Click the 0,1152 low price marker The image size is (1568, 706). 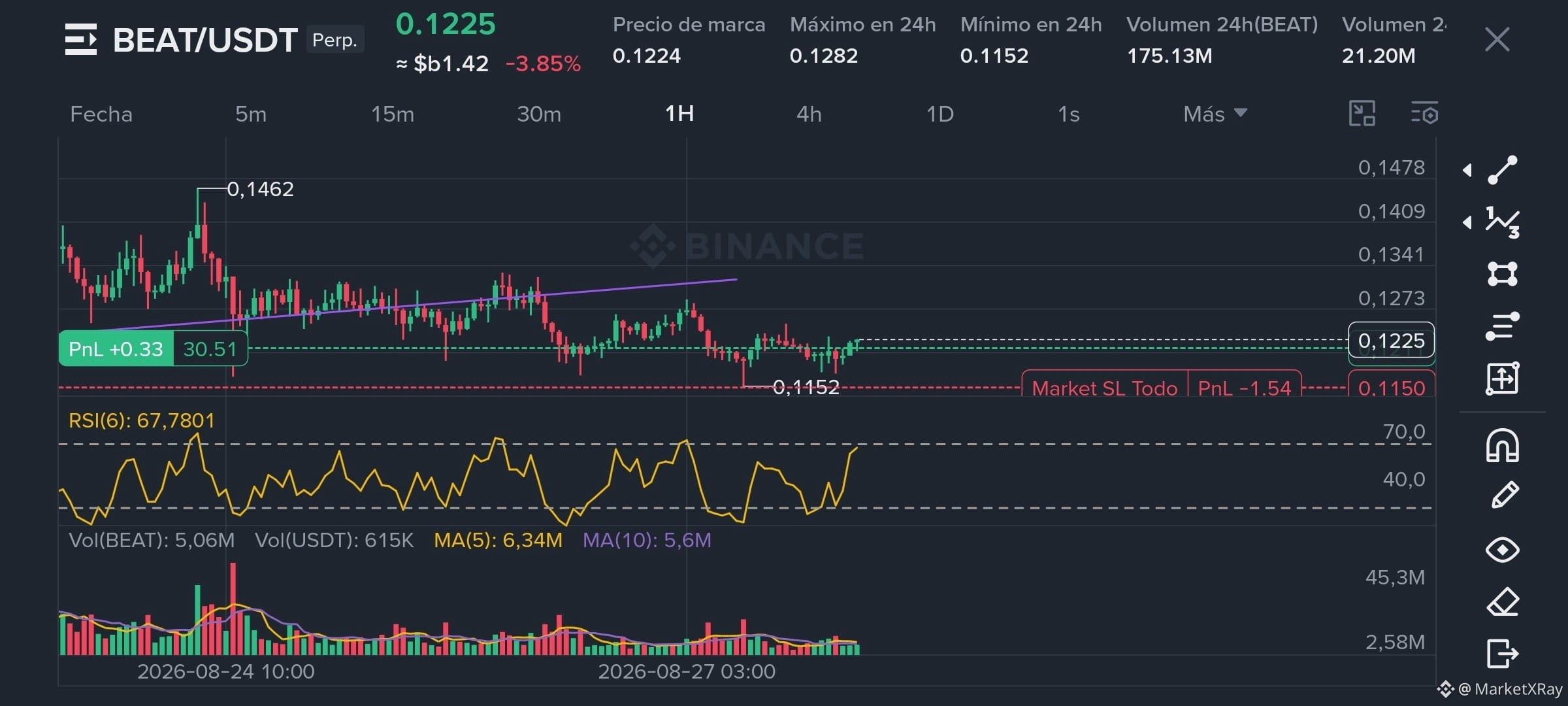pyautogui.click(x=806, y=387)
